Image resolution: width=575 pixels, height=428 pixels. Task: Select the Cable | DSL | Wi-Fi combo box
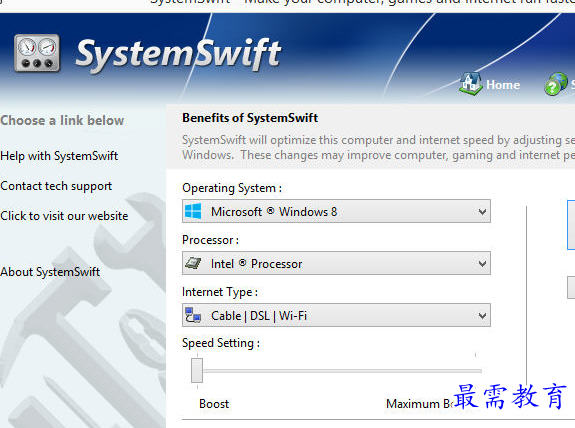tap(336, 315)
